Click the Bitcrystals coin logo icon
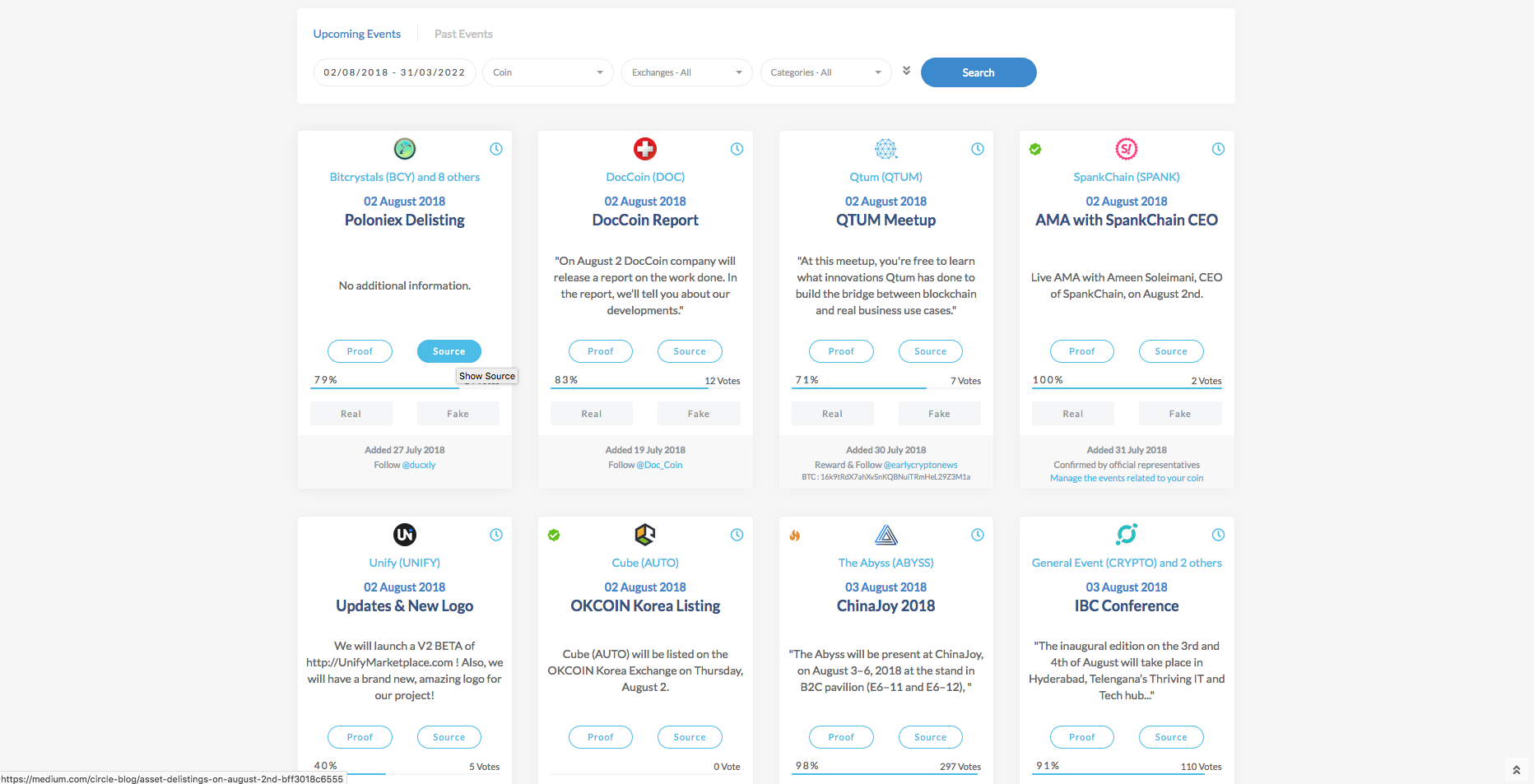Viewport: 1534px width, 784px height. (x=405, y=149)
